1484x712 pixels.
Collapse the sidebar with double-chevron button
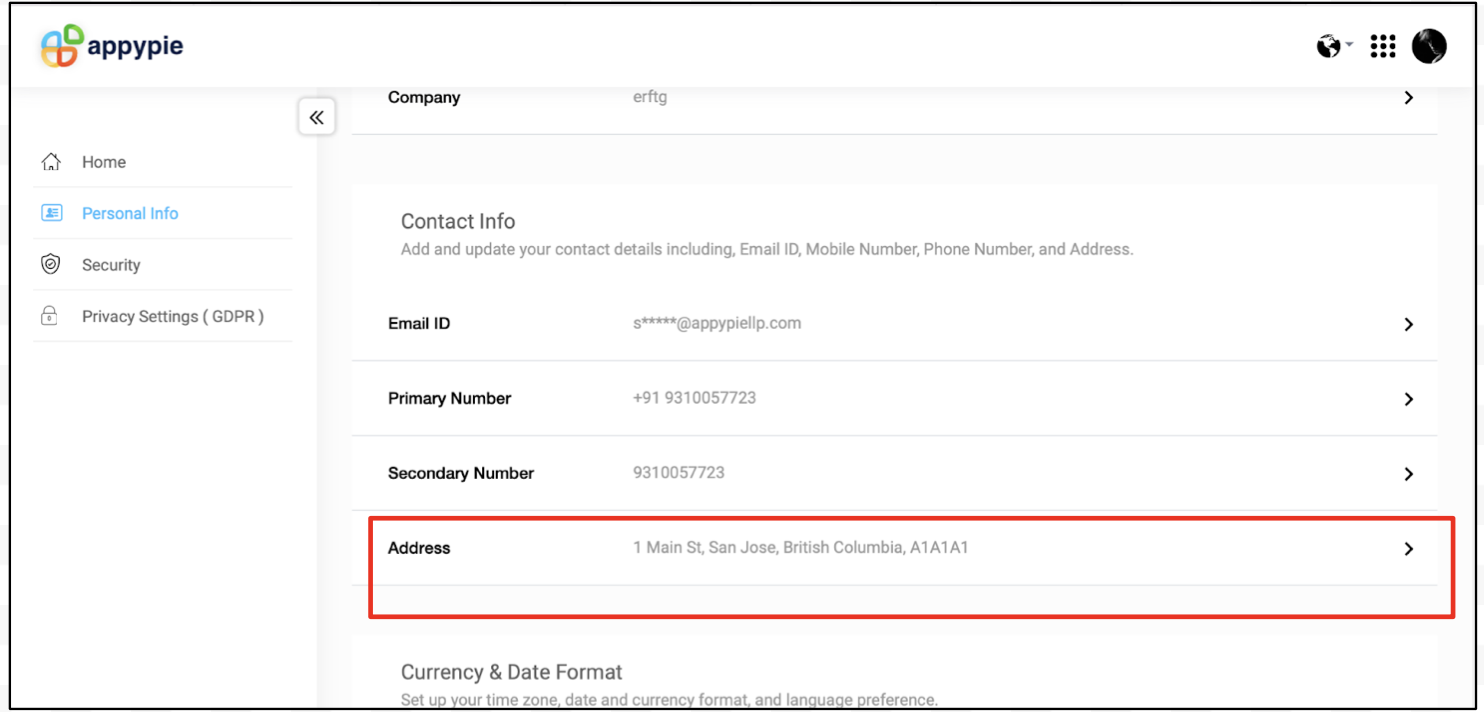pos(316,118)
